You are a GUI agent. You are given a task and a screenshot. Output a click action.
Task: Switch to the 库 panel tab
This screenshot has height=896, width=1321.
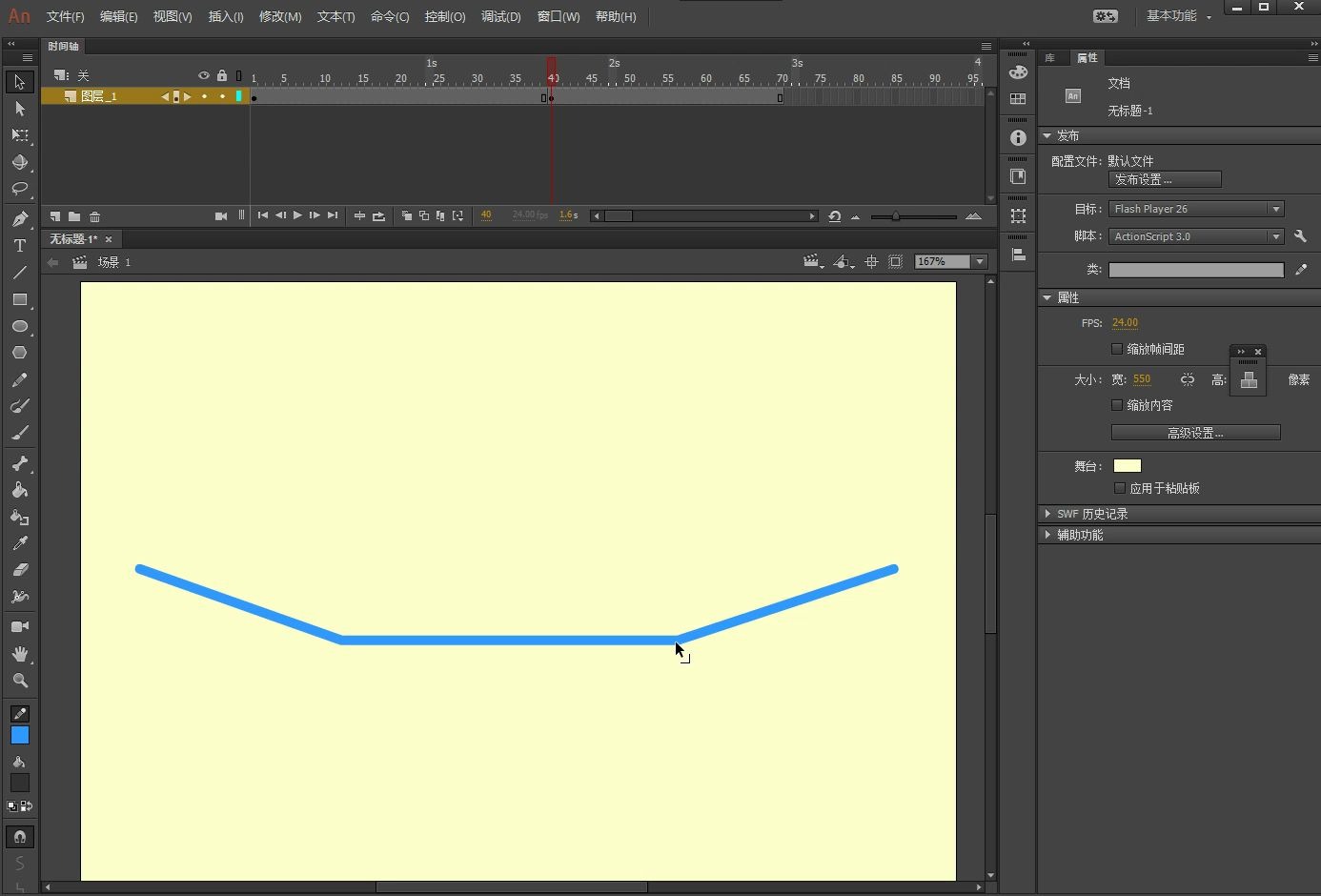1050,57
